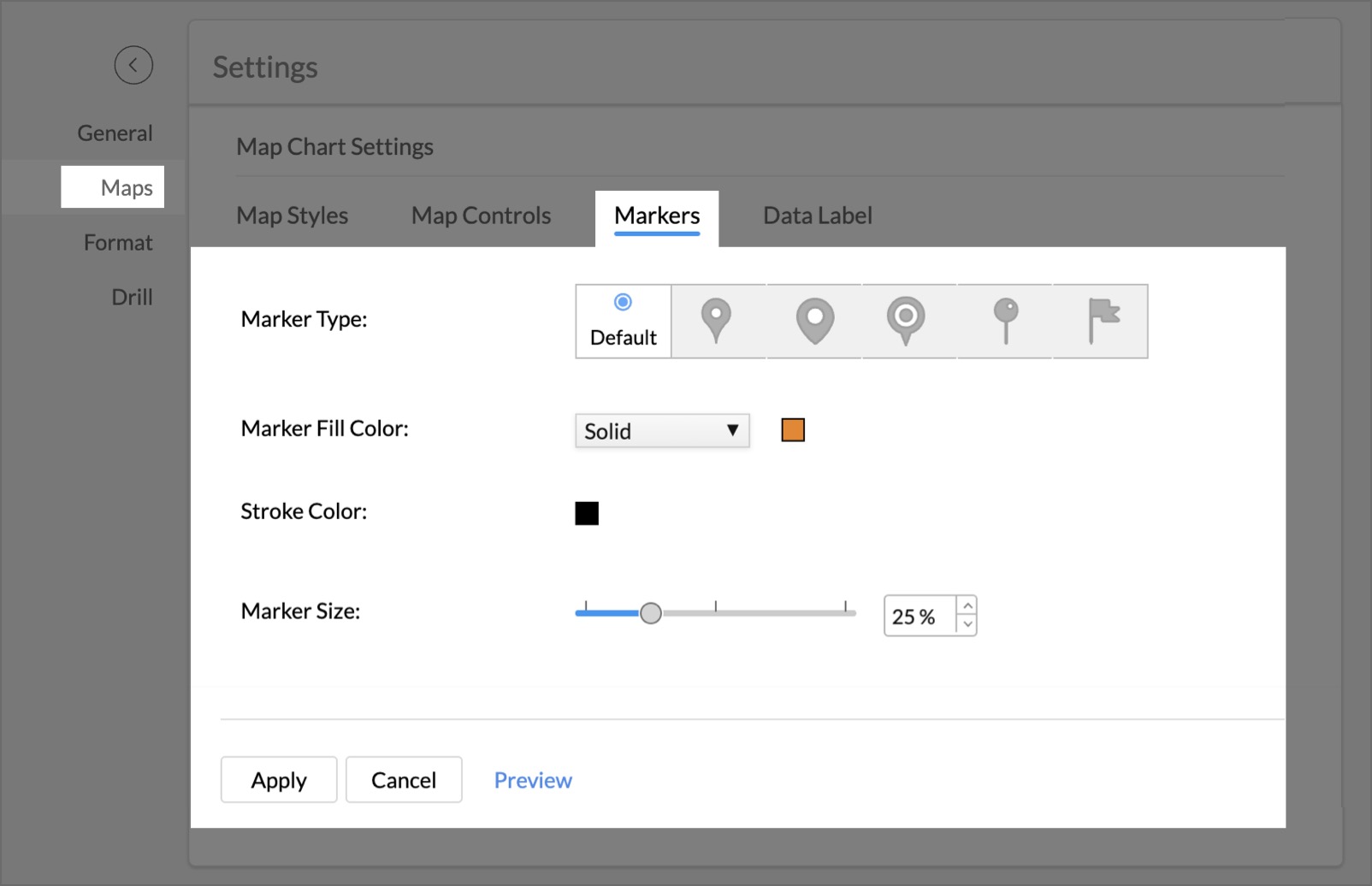Select the wide teardrop pin marker

(814, 321)
